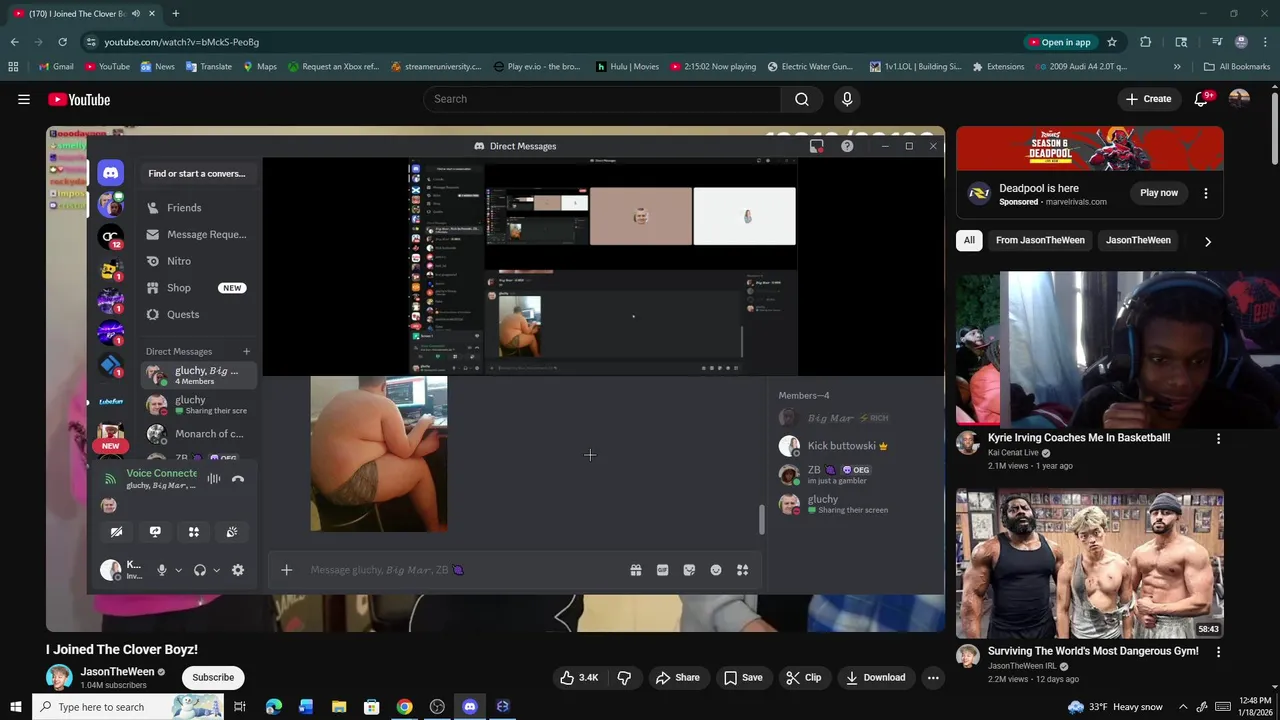Viewport: 1280px width, 720px height.
Task: Open the Chrome apps grid in bookmarks bar
Action: [x=13, y=66]
